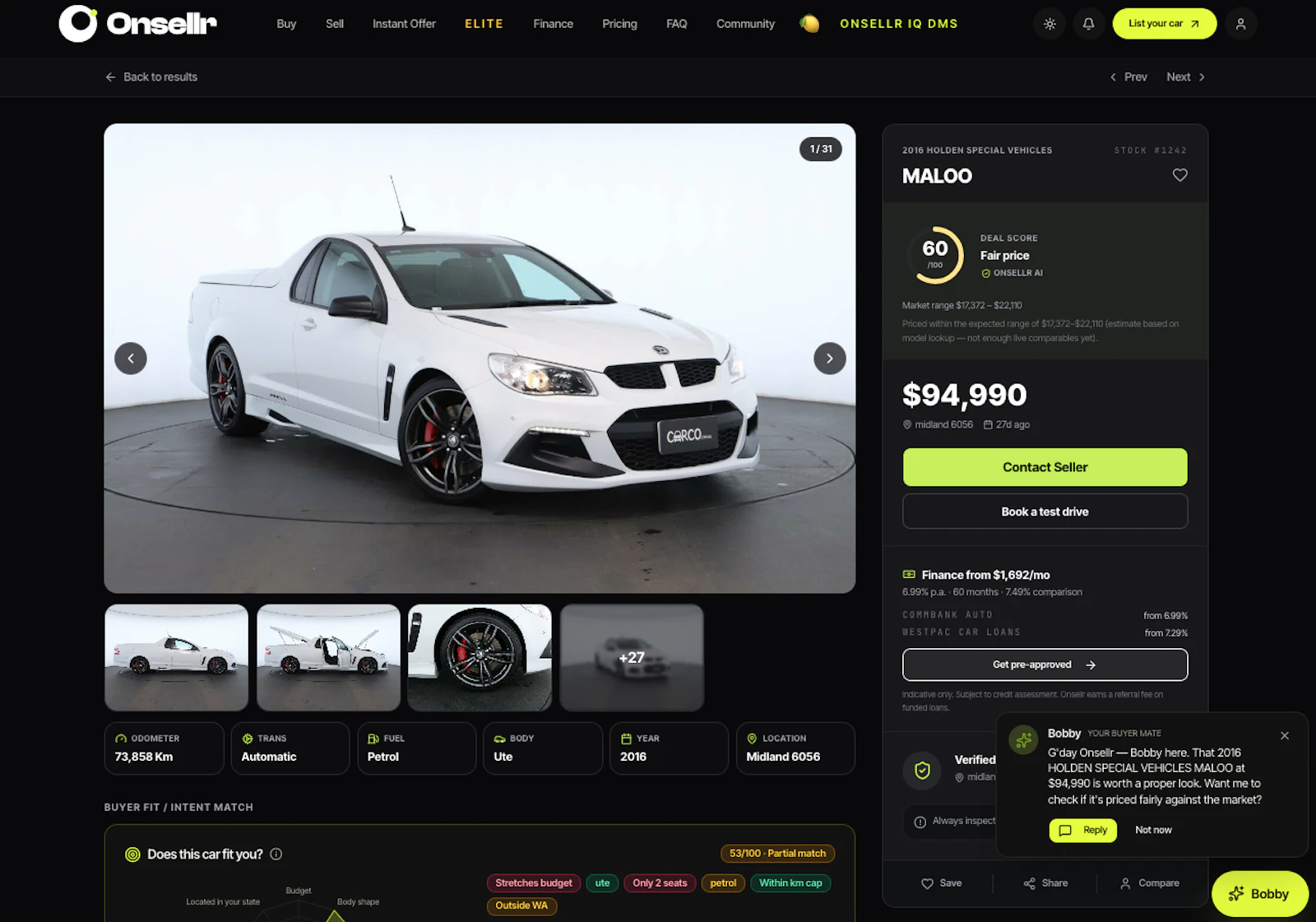Click the target icon by Does this car fit you
1316x922 pixels.
coord(132,855)
